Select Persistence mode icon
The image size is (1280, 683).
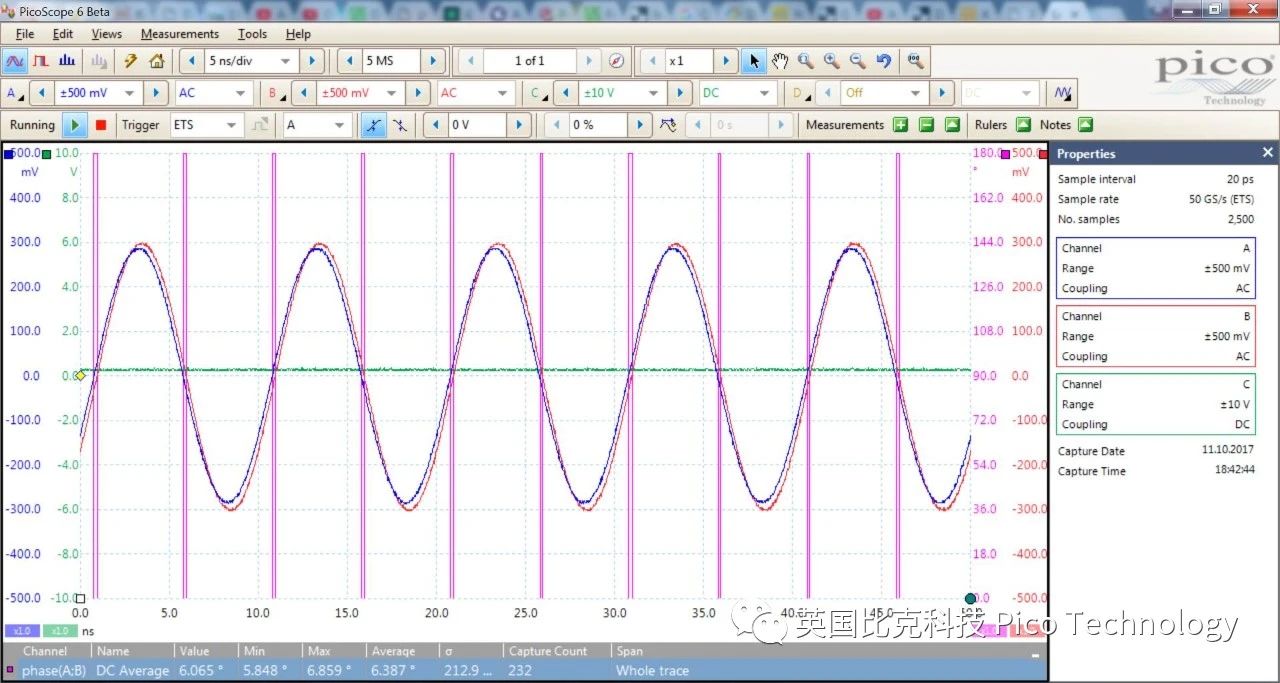[x=41, y=61]
